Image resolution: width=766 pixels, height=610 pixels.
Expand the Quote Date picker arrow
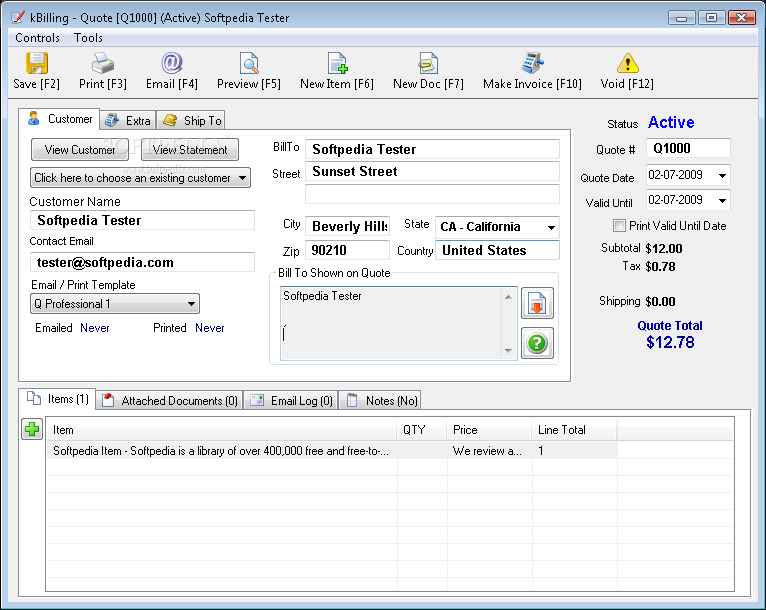pyautogui.click(x=722, y=175)
